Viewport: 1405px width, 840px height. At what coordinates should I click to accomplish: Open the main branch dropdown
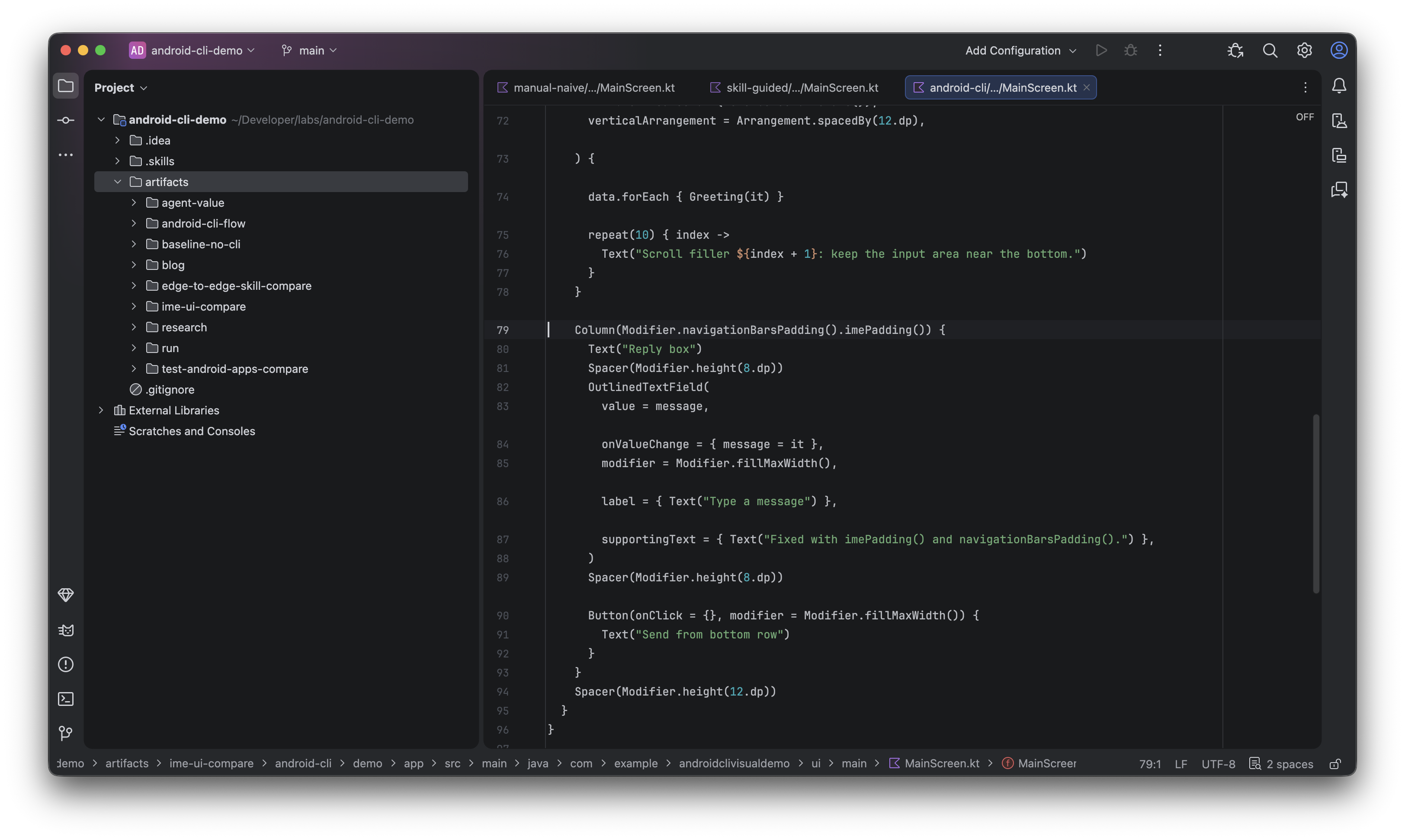pos(309,50)
